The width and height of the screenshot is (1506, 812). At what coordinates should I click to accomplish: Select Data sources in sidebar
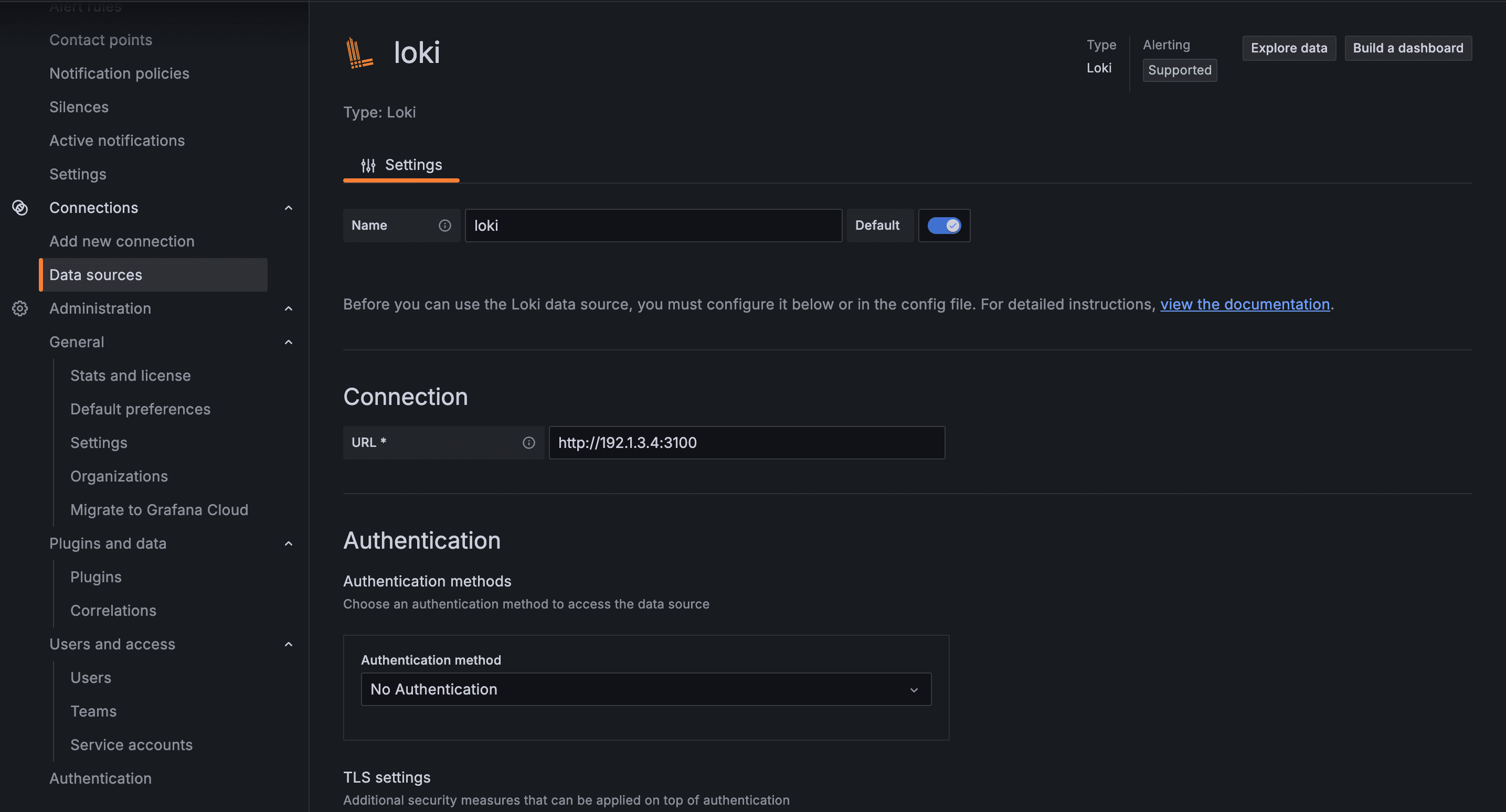[153, 275]
